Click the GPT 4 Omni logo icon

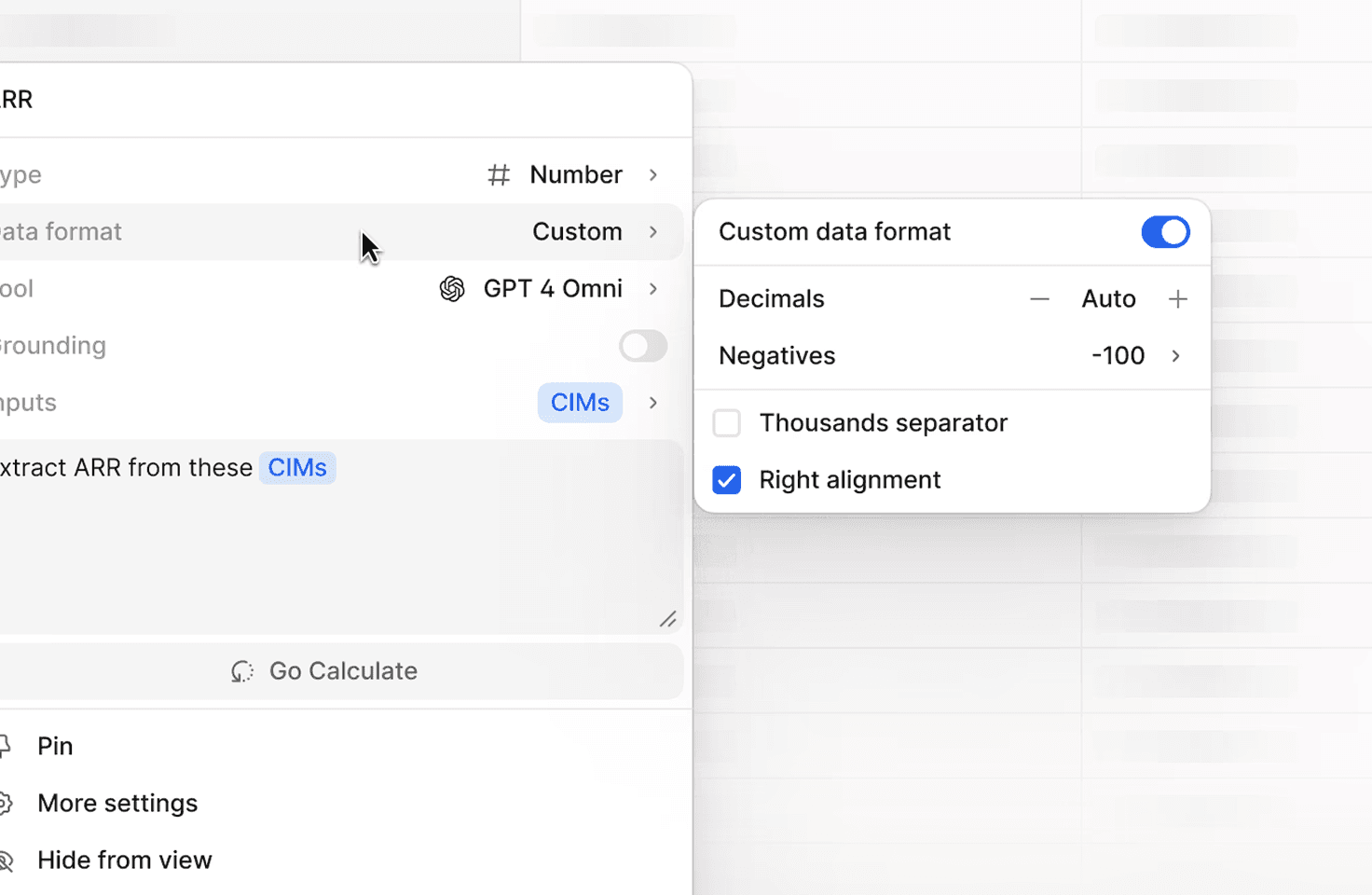coord(452,289)
